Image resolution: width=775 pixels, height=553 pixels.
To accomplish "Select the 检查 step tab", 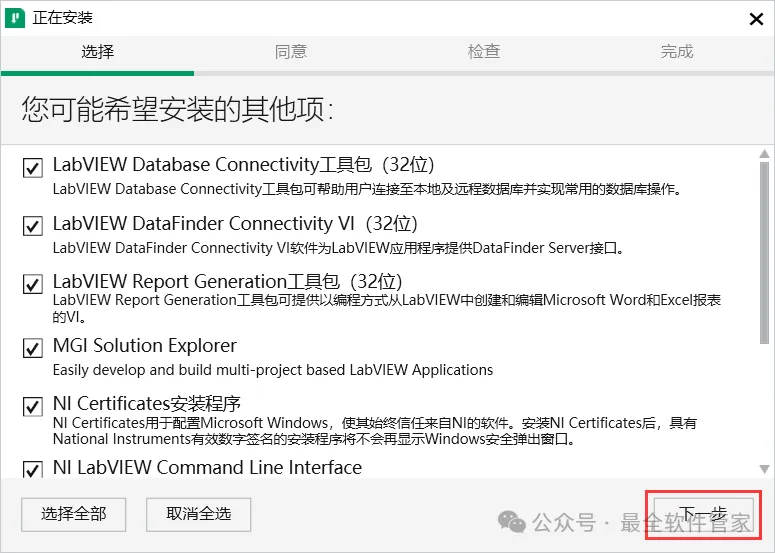I will tap(484, 51).
